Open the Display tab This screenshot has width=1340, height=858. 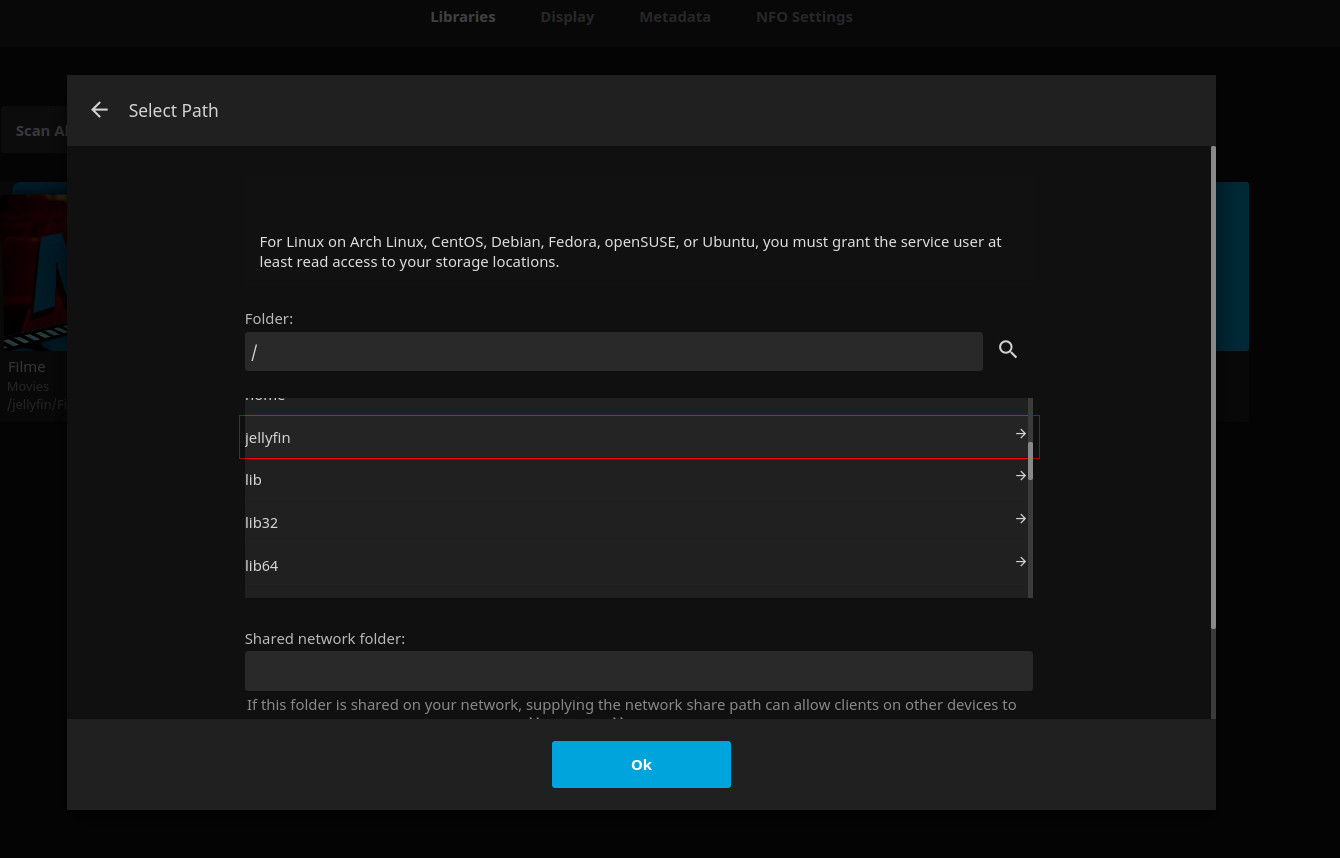click(567, 17)
